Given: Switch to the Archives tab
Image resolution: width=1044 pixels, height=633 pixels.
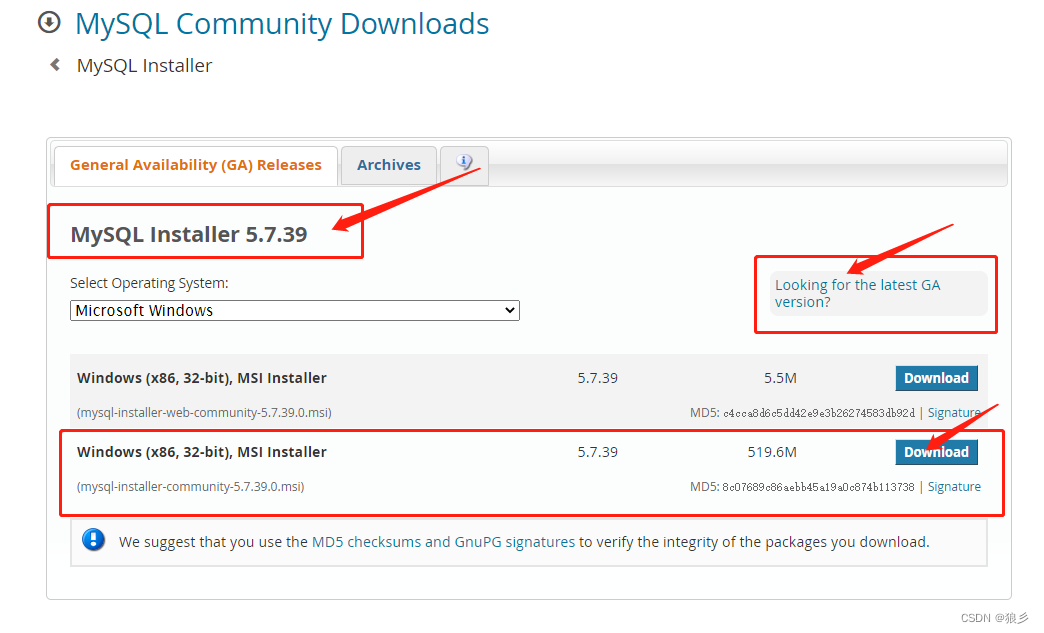Looking at the screenshot, I should pyautogui.click(x=389, y=165).
